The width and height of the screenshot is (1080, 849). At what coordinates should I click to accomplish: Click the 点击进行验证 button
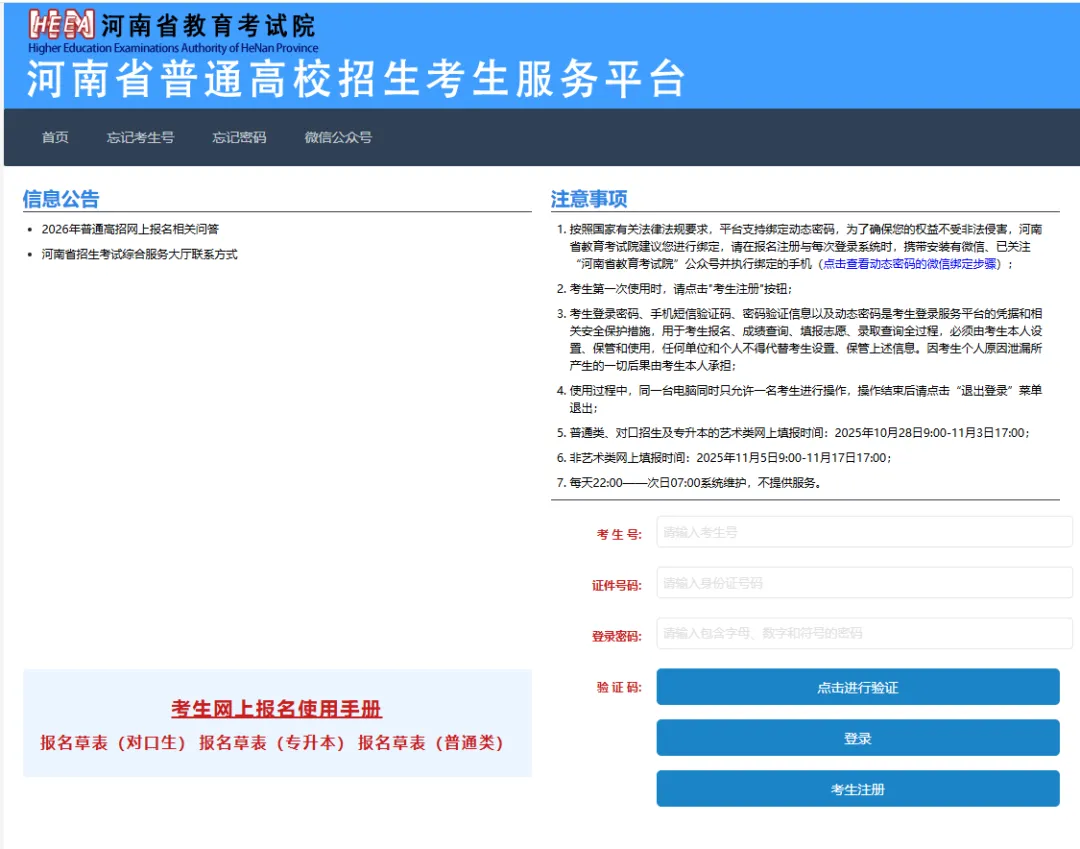[x=858, y=687]
